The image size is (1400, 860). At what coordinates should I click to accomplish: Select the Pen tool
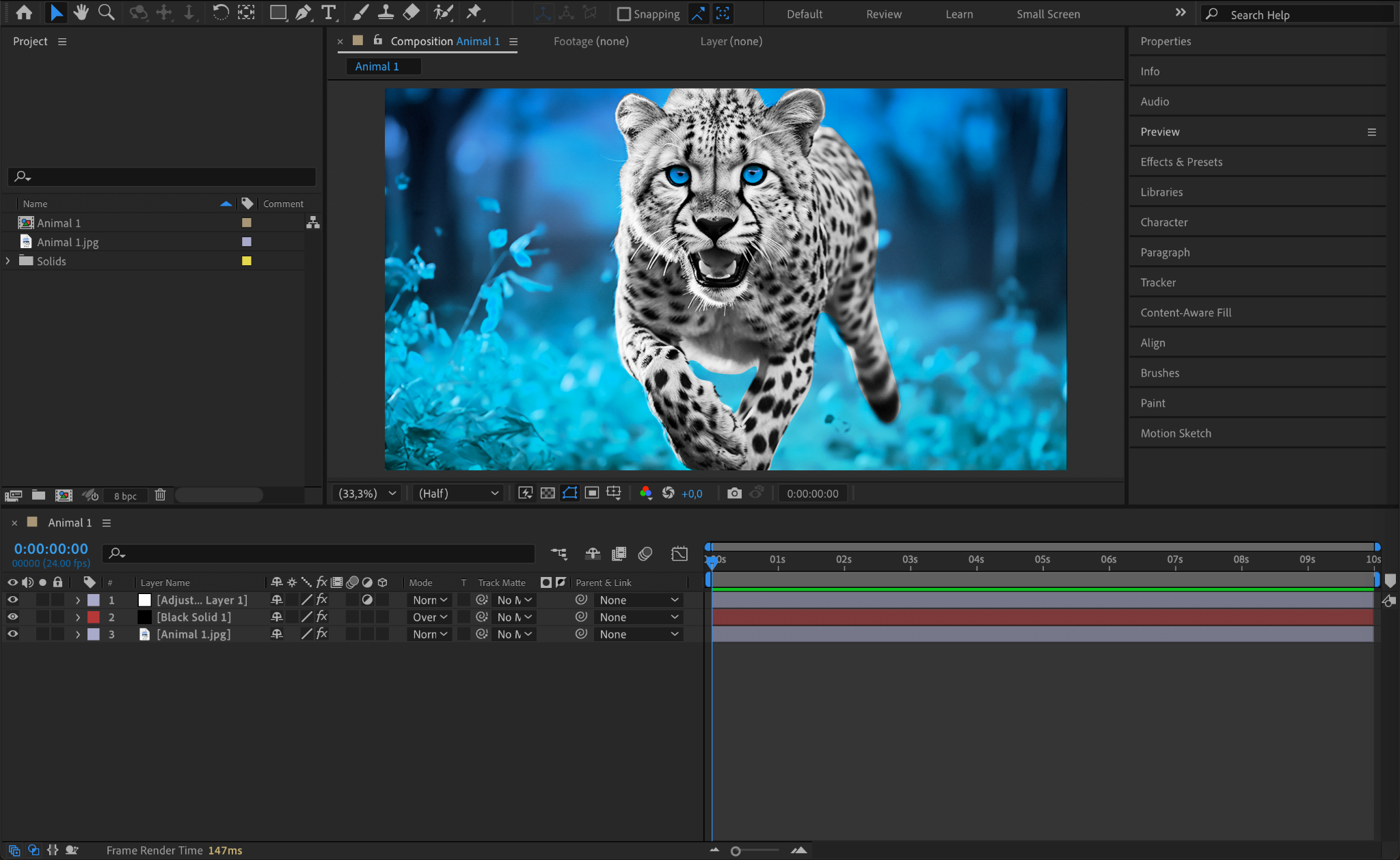click(303, 12)
